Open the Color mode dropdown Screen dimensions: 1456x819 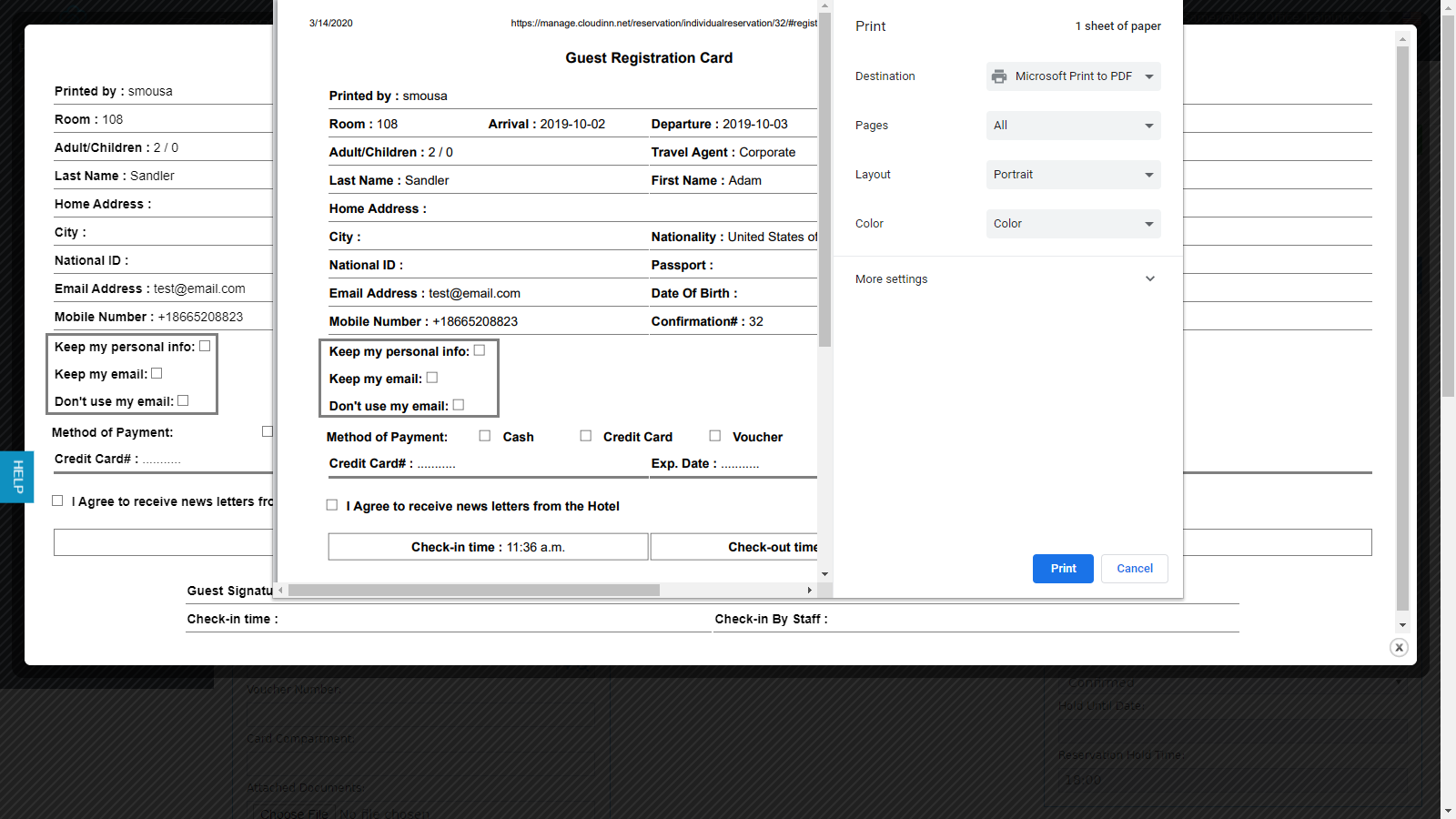(x=1074, y=224)
